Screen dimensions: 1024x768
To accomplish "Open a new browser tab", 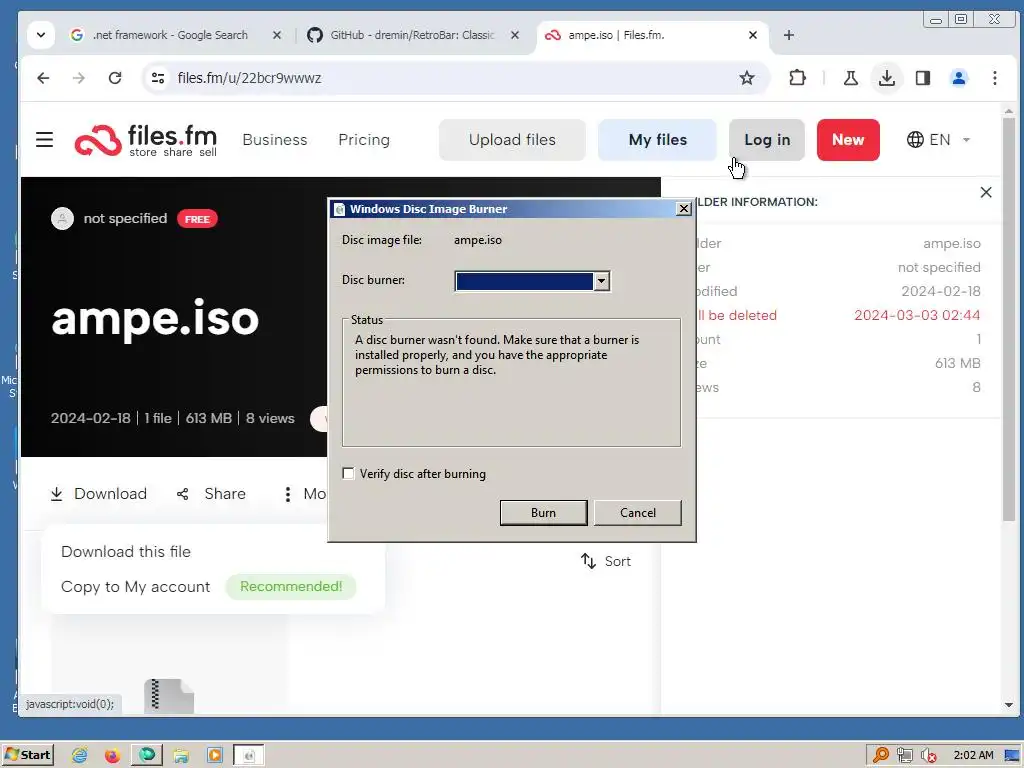I will point(788,35).
